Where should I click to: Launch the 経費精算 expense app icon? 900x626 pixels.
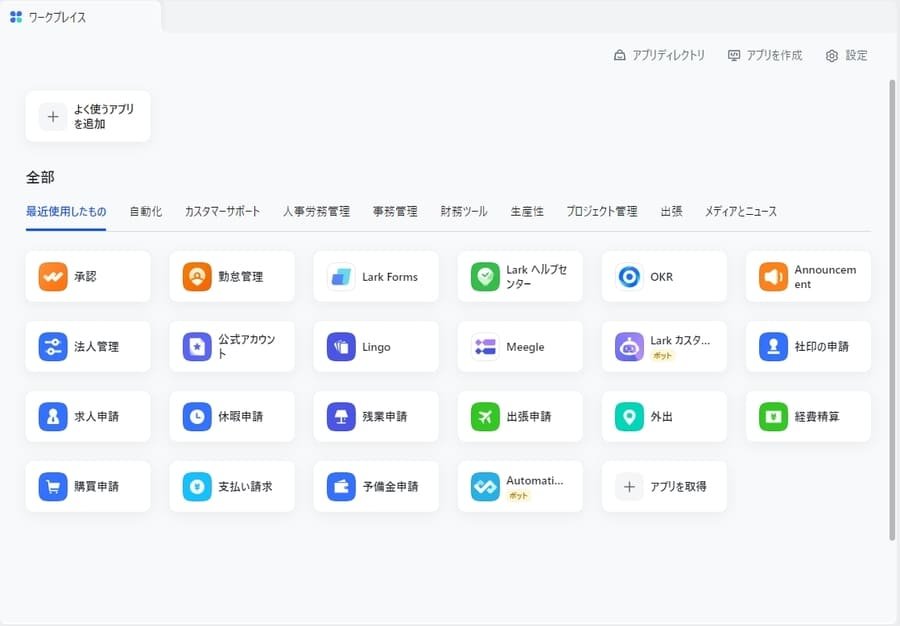(x=773, y=417)
